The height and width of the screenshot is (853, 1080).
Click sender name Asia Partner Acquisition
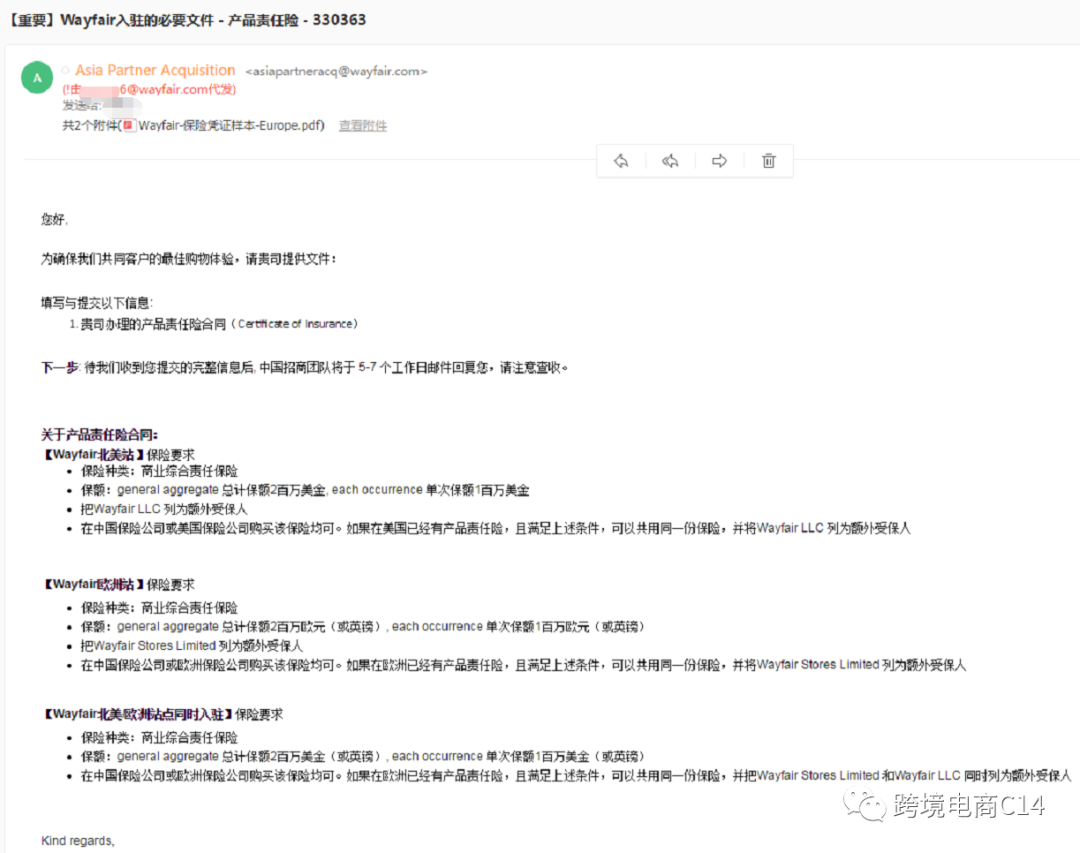click(155, 70)
